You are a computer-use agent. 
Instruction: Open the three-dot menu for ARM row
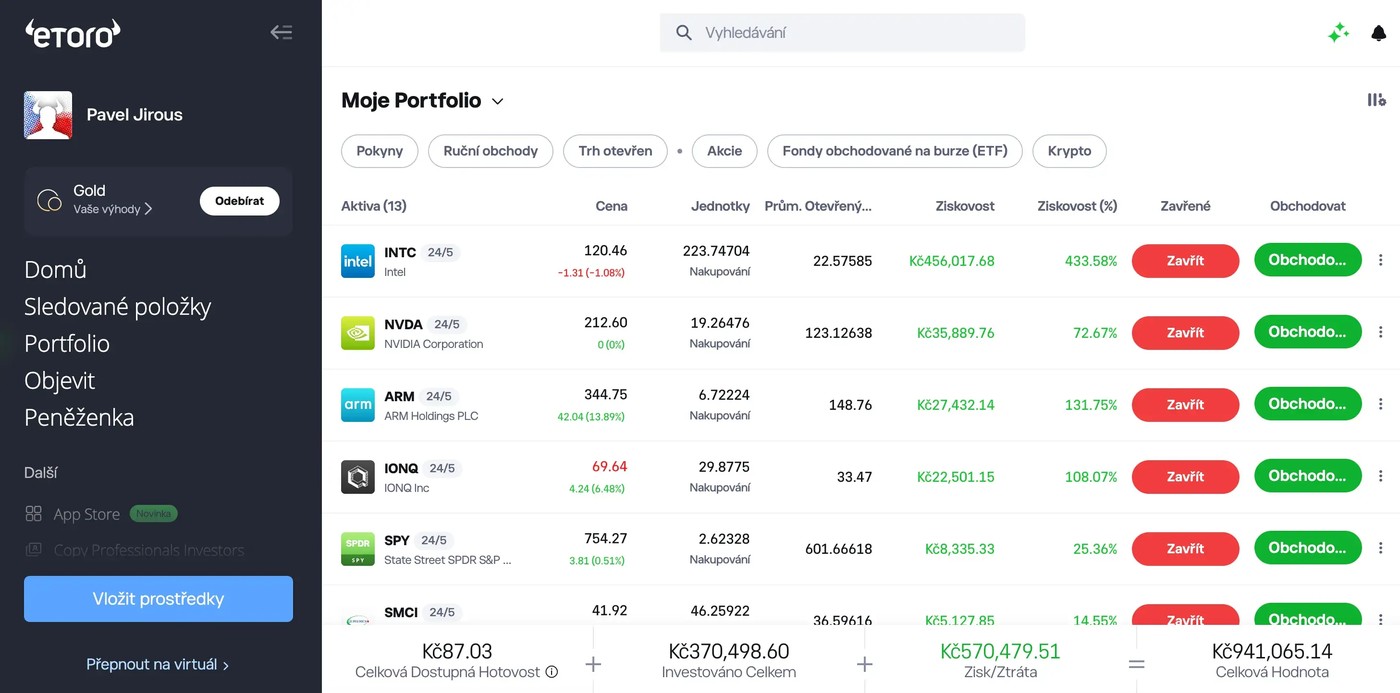(1381, 405)
